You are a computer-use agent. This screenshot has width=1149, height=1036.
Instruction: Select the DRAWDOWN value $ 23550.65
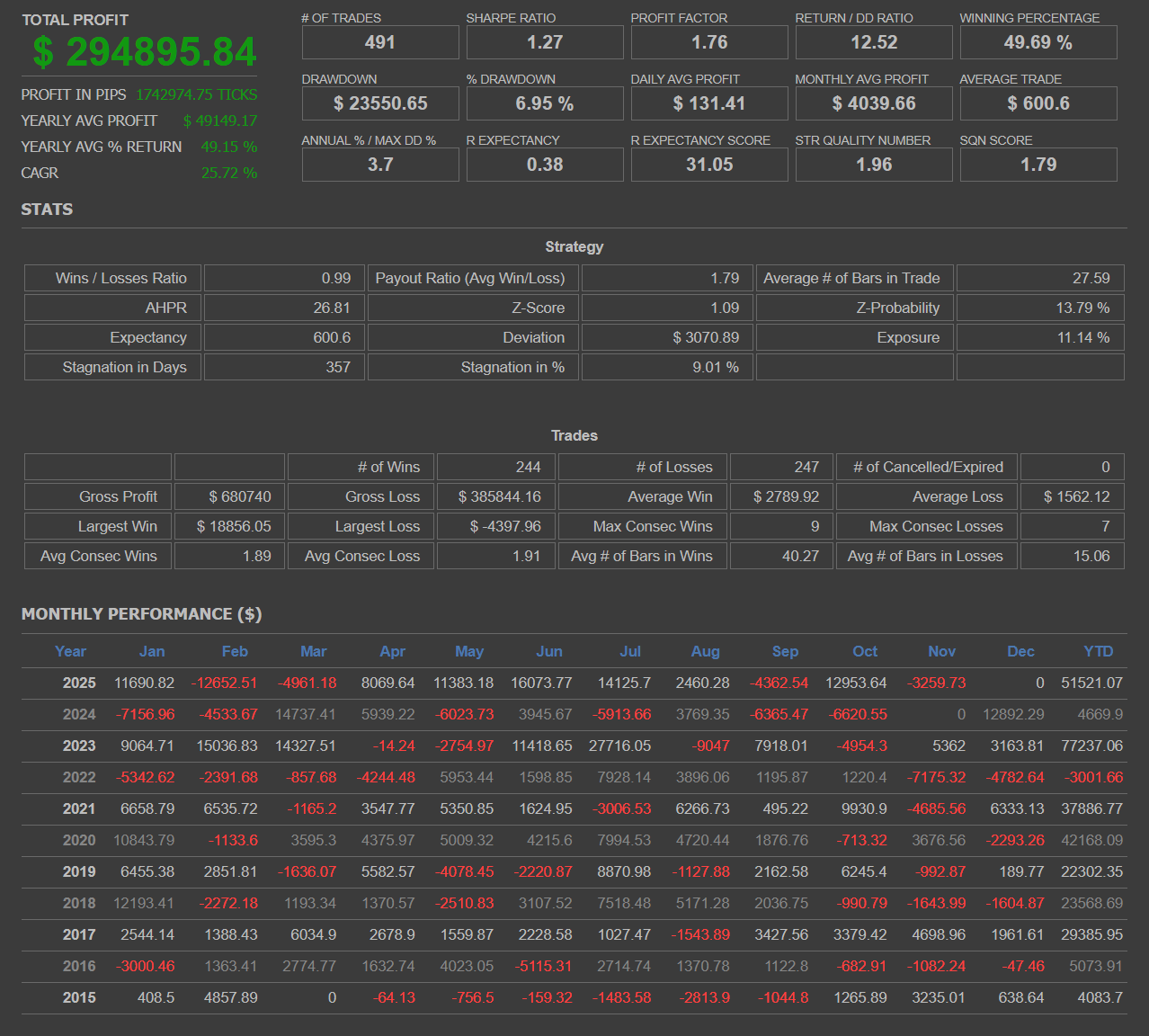379,103
